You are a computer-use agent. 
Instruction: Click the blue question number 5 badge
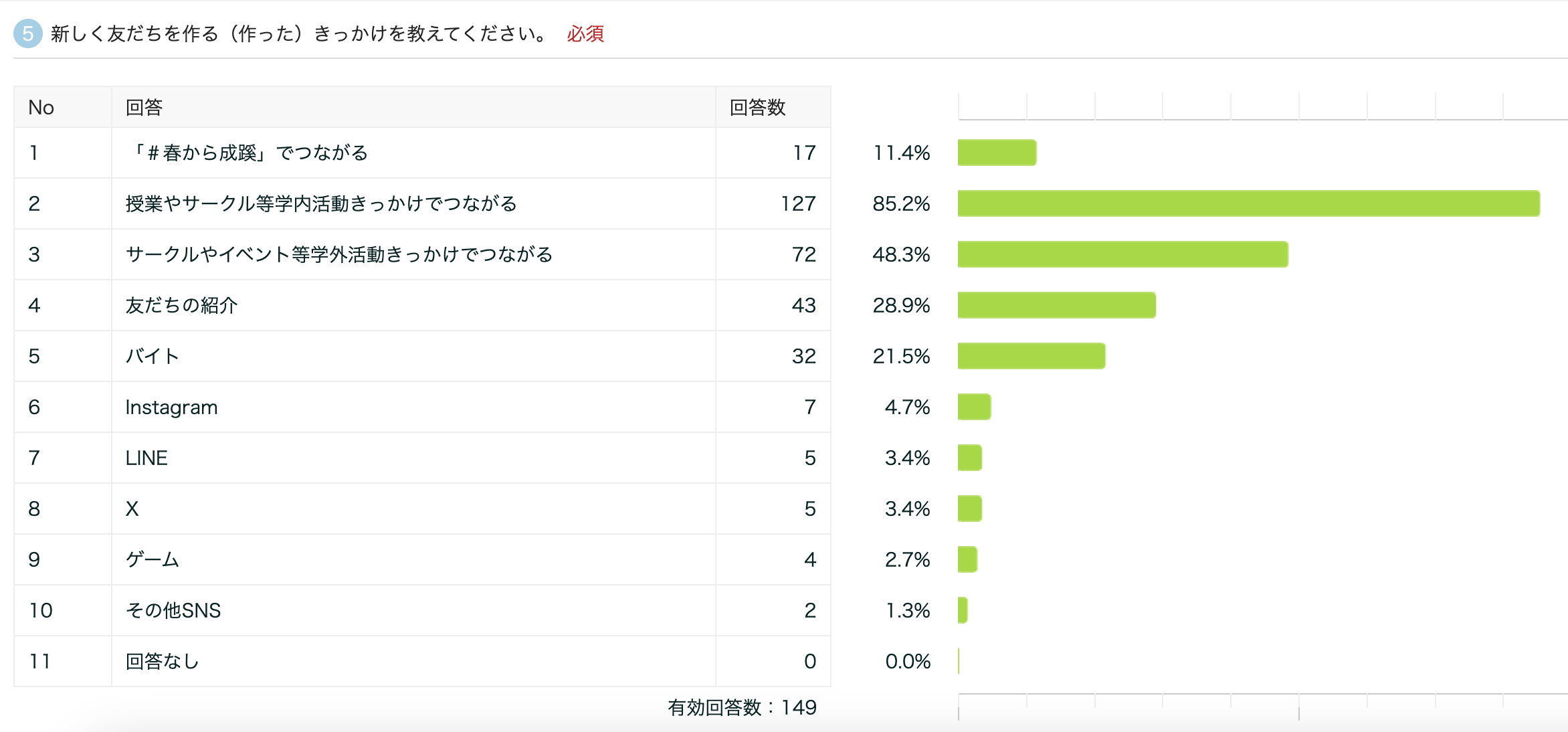27,33
